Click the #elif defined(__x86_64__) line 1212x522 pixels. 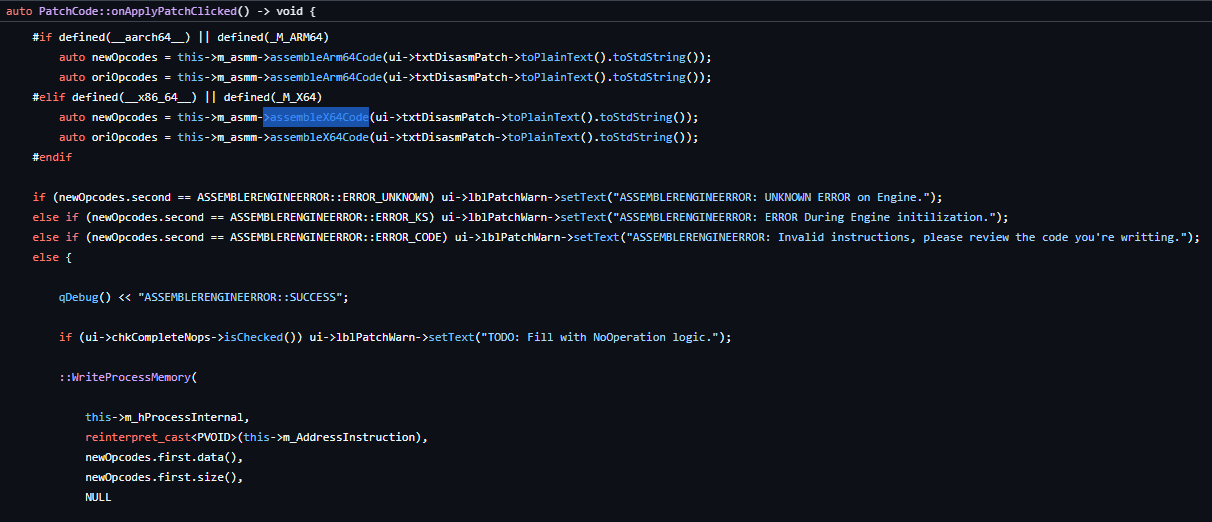(x=177, y=97)
